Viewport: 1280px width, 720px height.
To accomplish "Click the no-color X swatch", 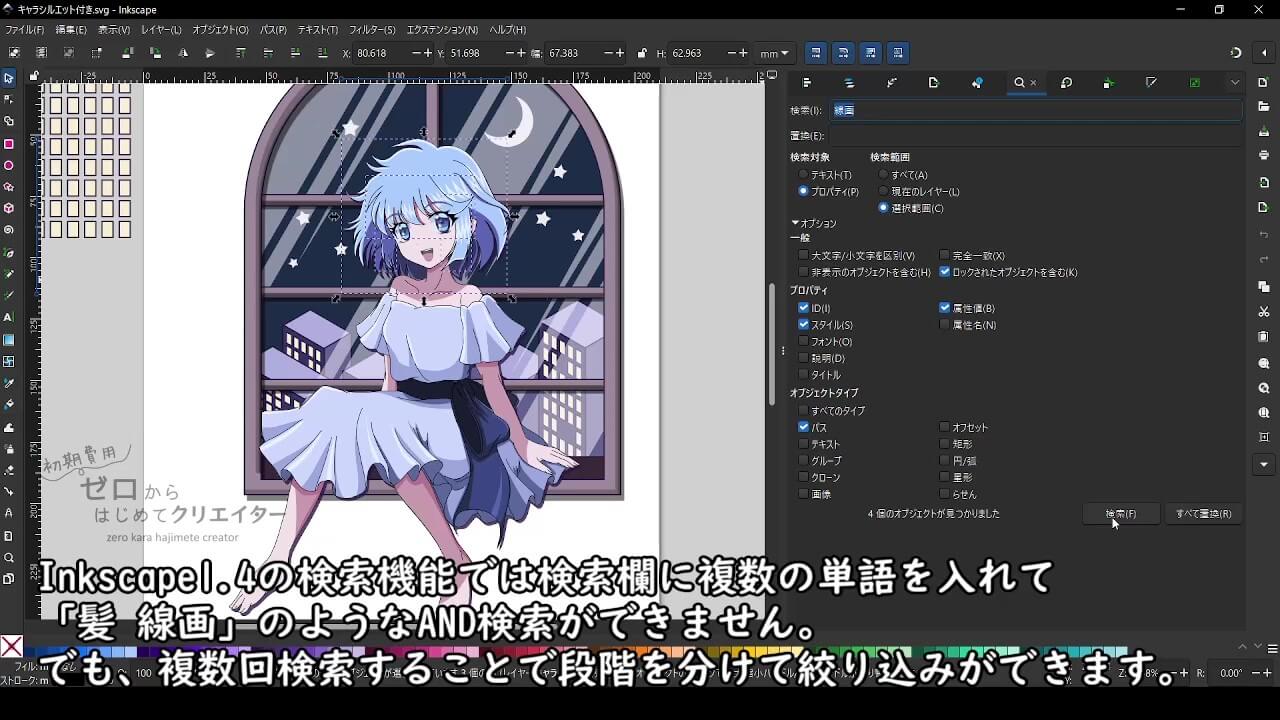I will 12,646.
